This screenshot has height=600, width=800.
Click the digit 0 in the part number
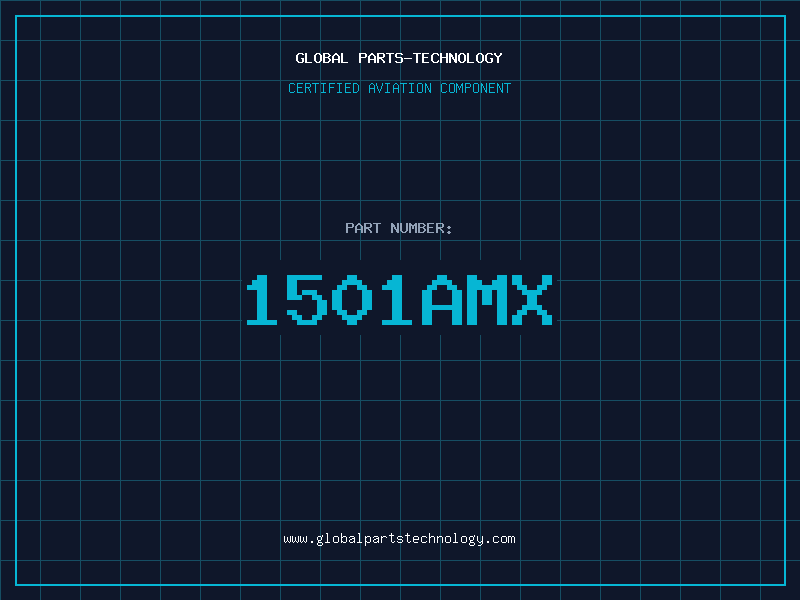click(x=351, y=300)
